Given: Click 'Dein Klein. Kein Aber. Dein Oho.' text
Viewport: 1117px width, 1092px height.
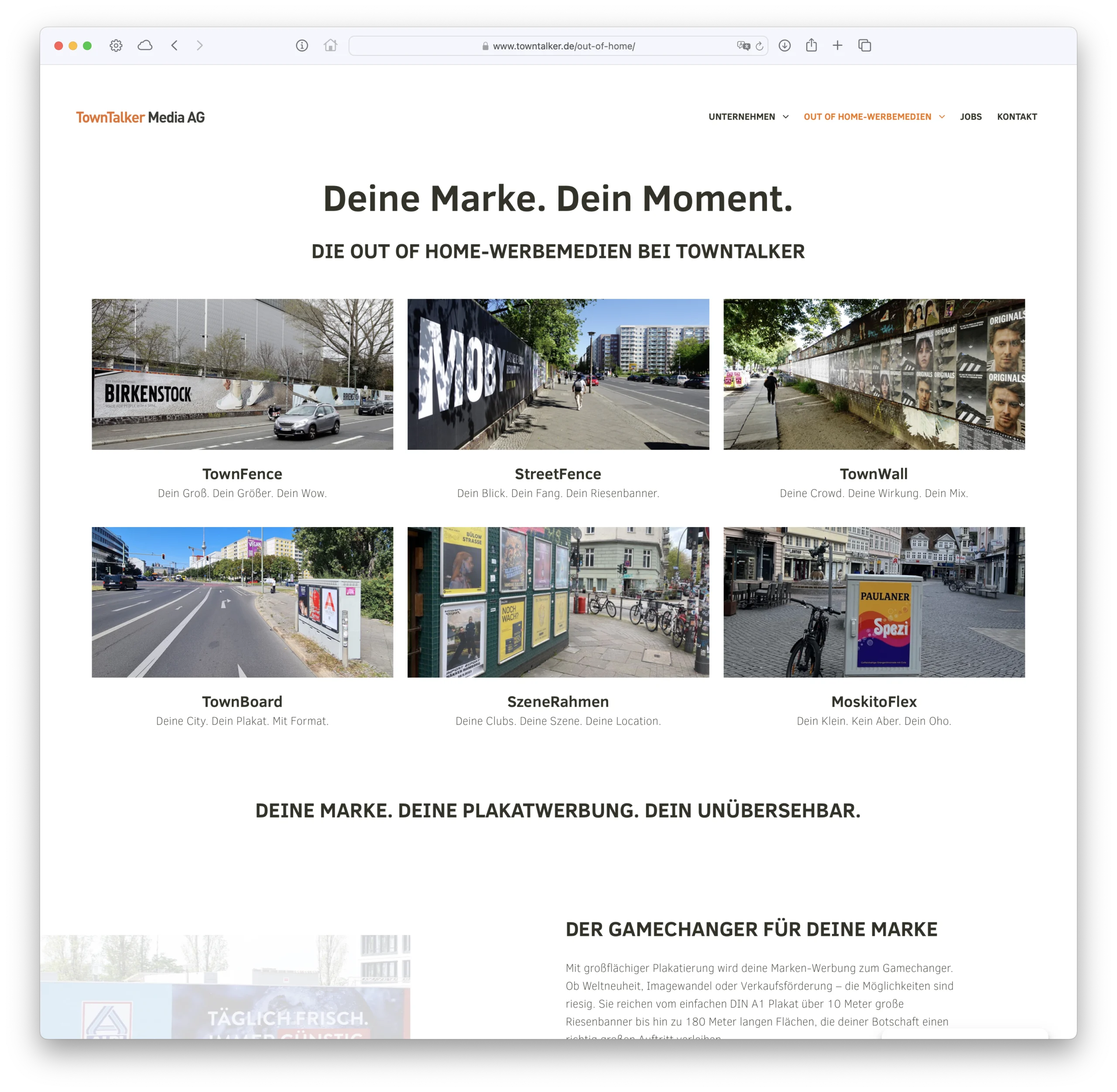Looking at the screenshot, I should (874, 721).
